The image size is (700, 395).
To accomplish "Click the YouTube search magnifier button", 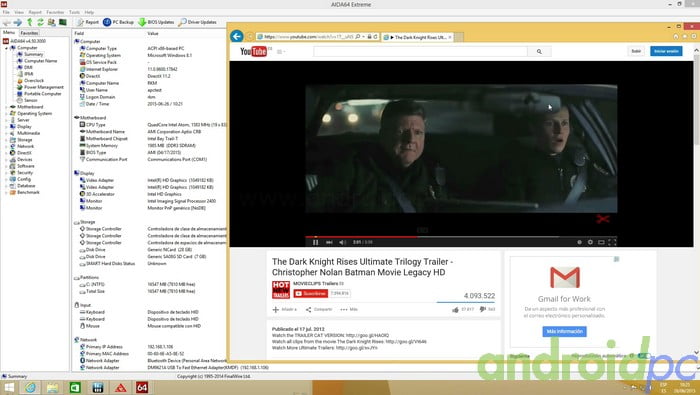I will click(x=539, y=52).
